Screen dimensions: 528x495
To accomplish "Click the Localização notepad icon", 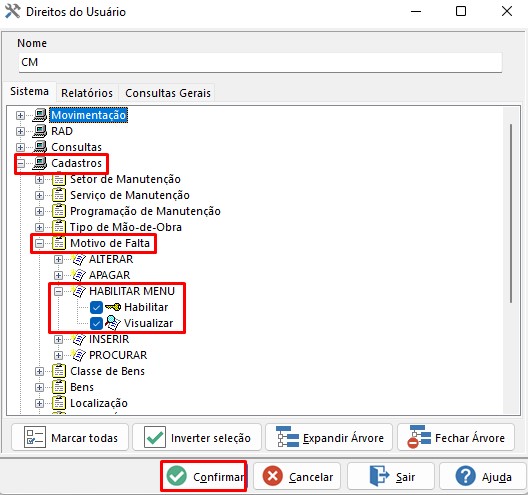I will pos(59,403).
